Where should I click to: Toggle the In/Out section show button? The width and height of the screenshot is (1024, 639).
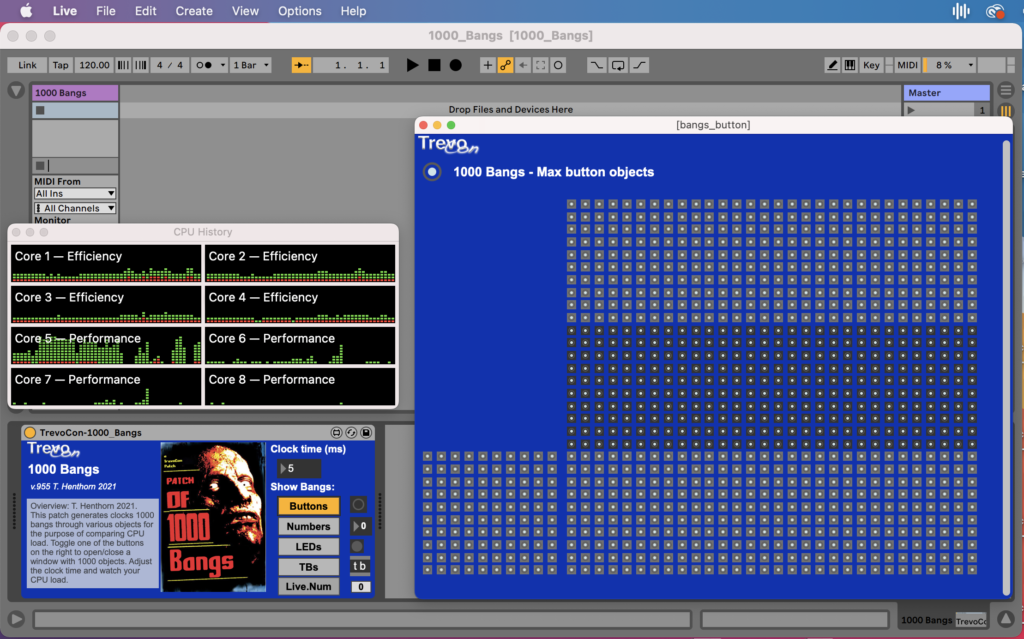coord(1006,91)
